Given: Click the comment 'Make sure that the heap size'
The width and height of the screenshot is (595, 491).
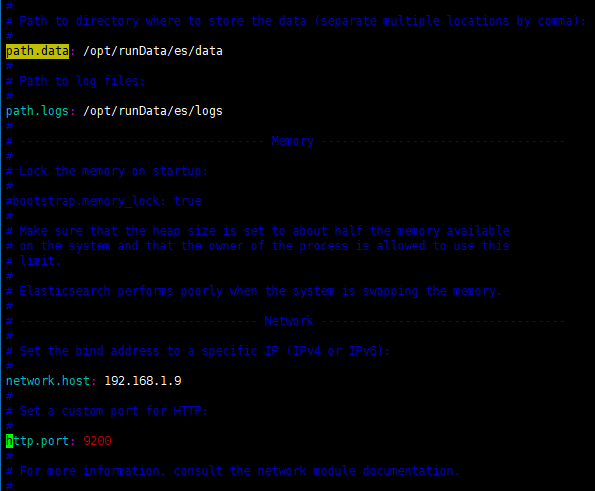Looking at the screenshot, I should (x=258, y=231).
